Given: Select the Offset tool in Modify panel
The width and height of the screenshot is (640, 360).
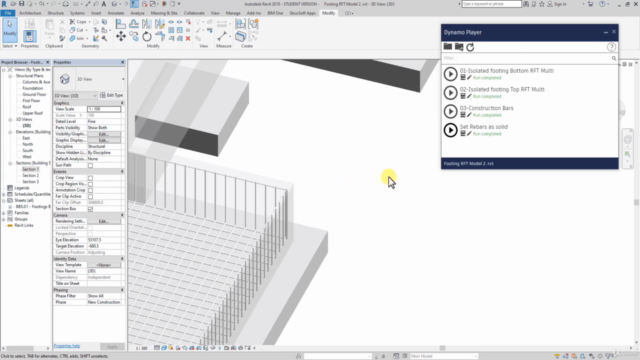Looking at the screenshot, I should (134, 24).
